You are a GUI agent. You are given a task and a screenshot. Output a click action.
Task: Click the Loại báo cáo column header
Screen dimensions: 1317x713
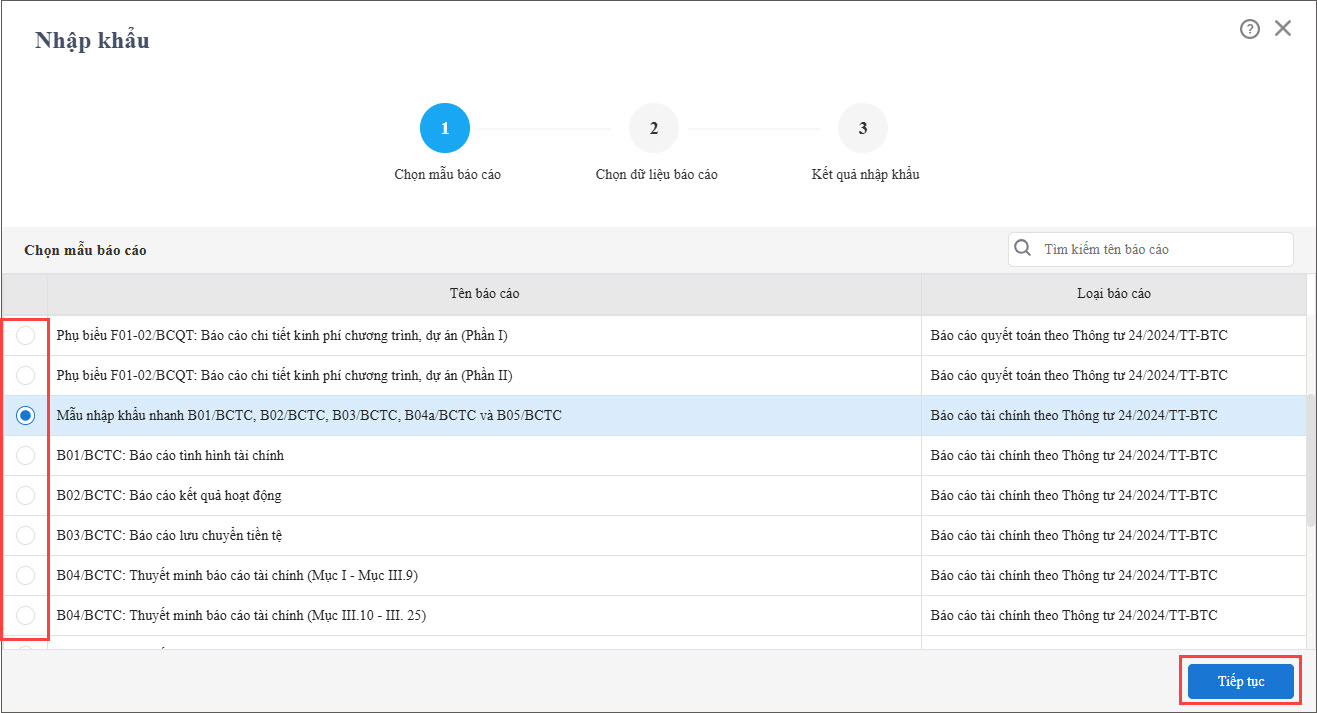click(x=1114, y=294)
